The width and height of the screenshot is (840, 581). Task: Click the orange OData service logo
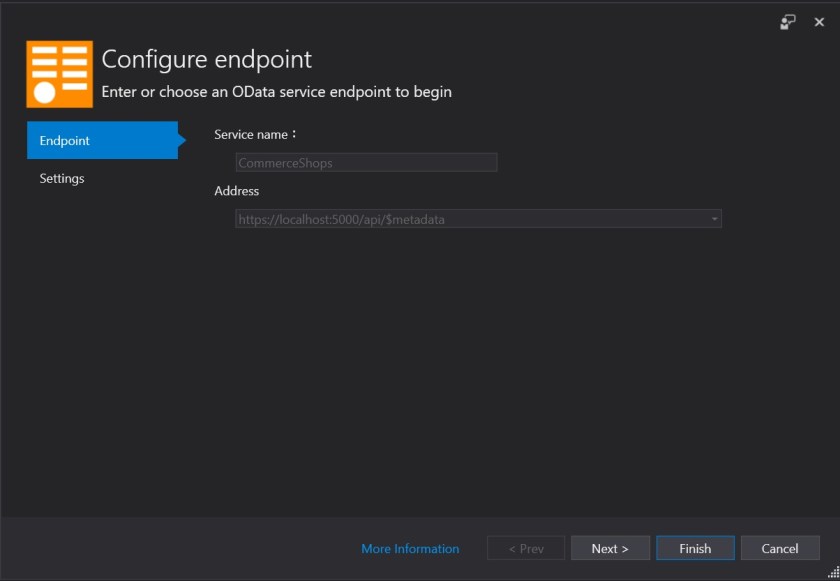(x=59, y=74)
